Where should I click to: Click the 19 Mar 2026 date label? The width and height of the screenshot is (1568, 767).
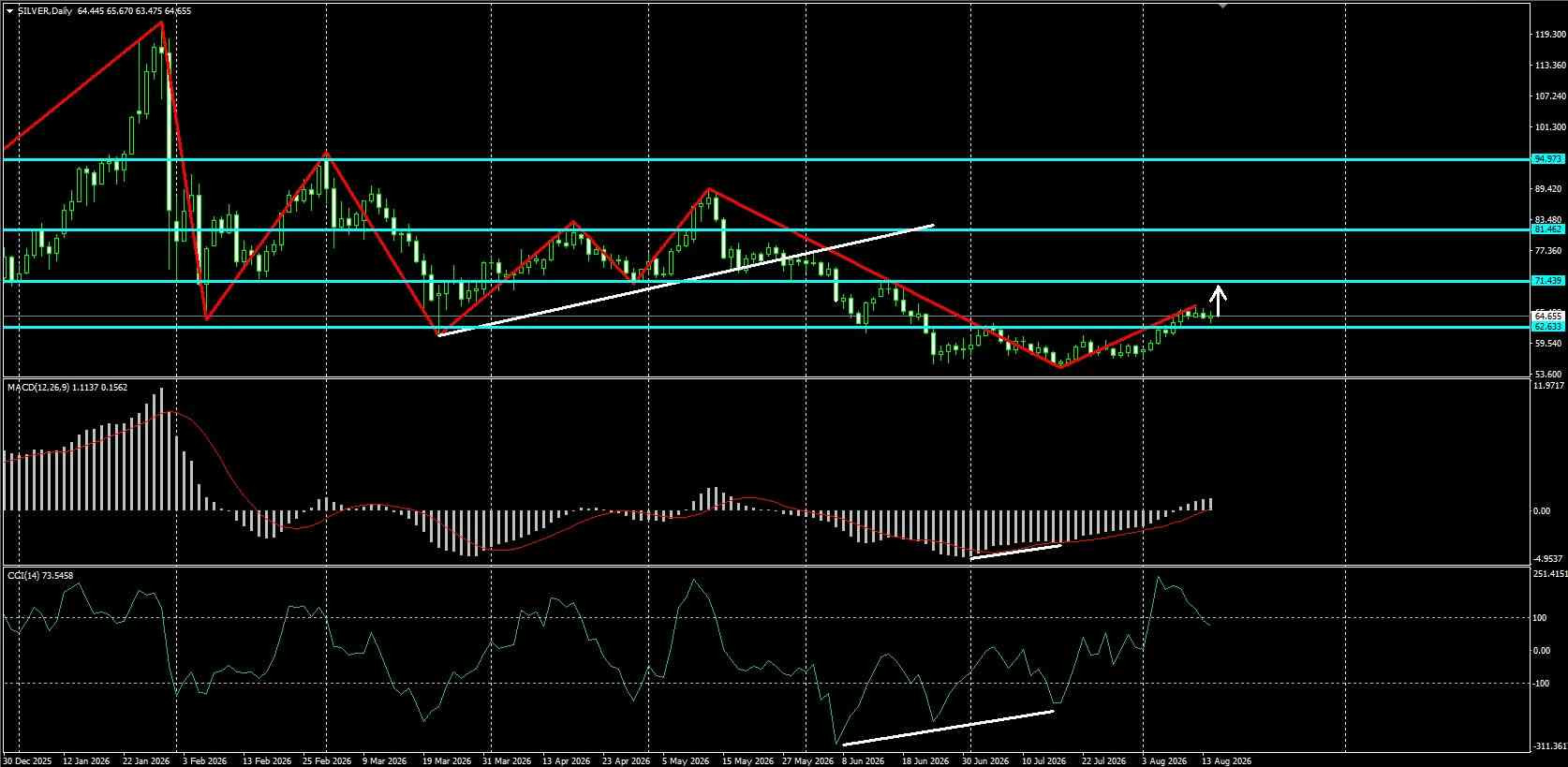point(446,761)
